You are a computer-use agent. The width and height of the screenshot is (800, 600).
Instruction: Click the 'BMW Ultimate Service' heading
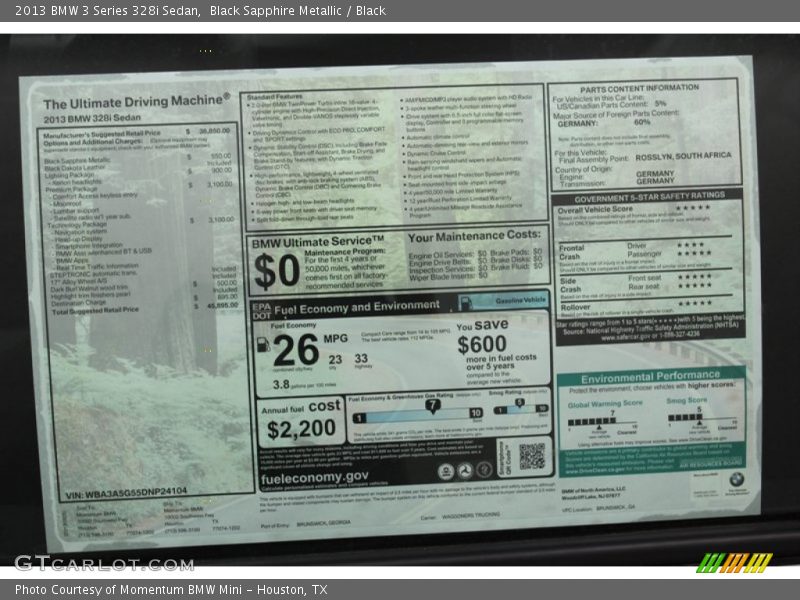tap(318, 241)
